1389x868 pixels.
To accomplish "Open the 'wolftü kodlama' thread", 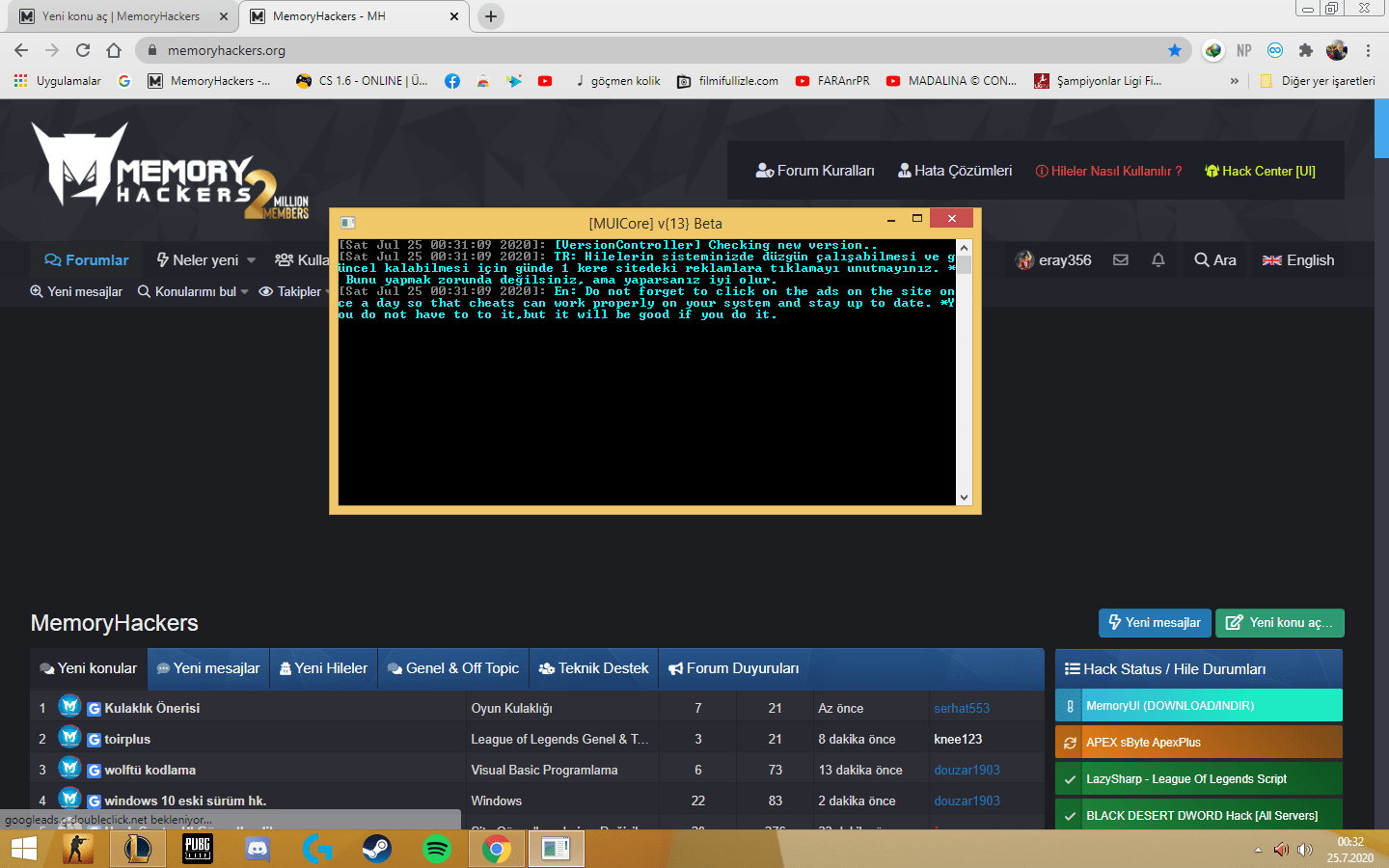I will 150,770.
